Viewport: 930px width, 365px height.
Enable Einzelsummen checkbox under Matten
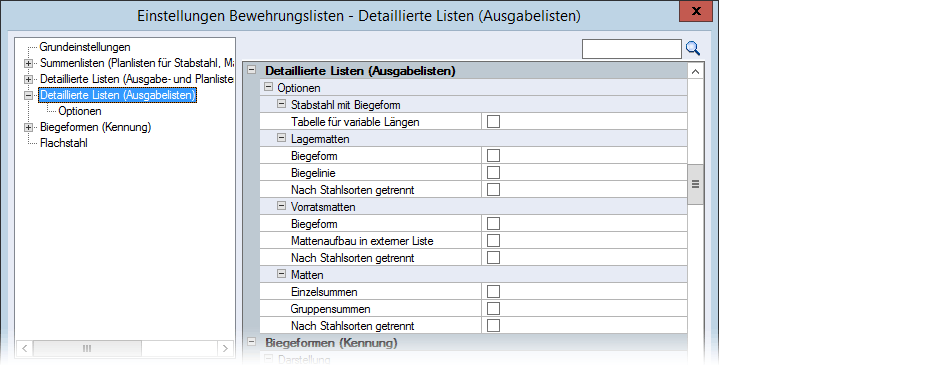pyautogui.click(x=493, y=291)
